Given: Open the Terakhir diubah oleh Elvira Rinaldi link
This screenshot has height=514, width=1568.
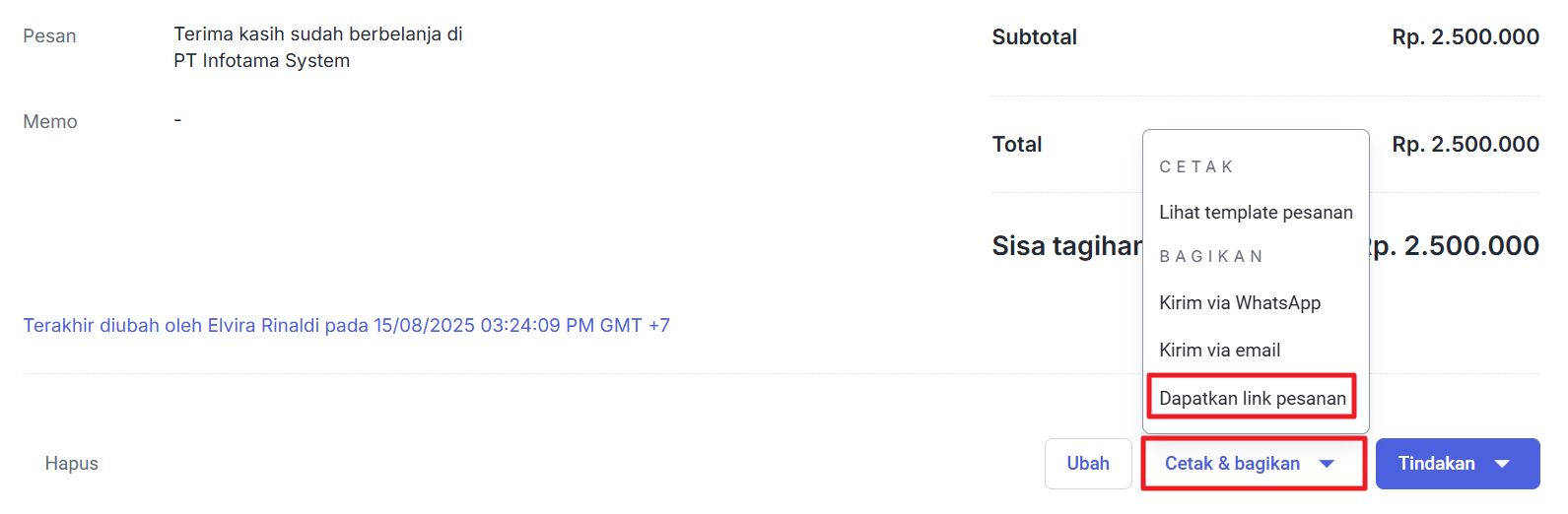Looking at the screenshot, I should (346, 326).
